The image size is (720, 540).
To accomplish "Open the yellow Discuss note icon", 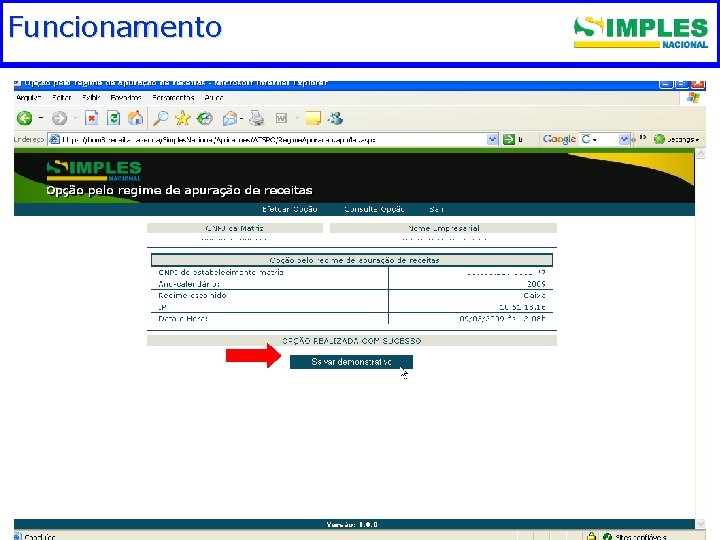I will (313, 118).
